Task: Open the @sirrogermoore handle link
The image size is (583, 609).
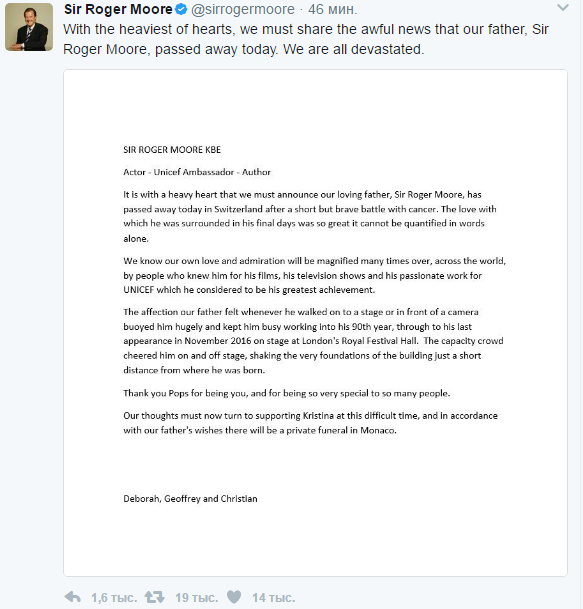Action: 243,9
